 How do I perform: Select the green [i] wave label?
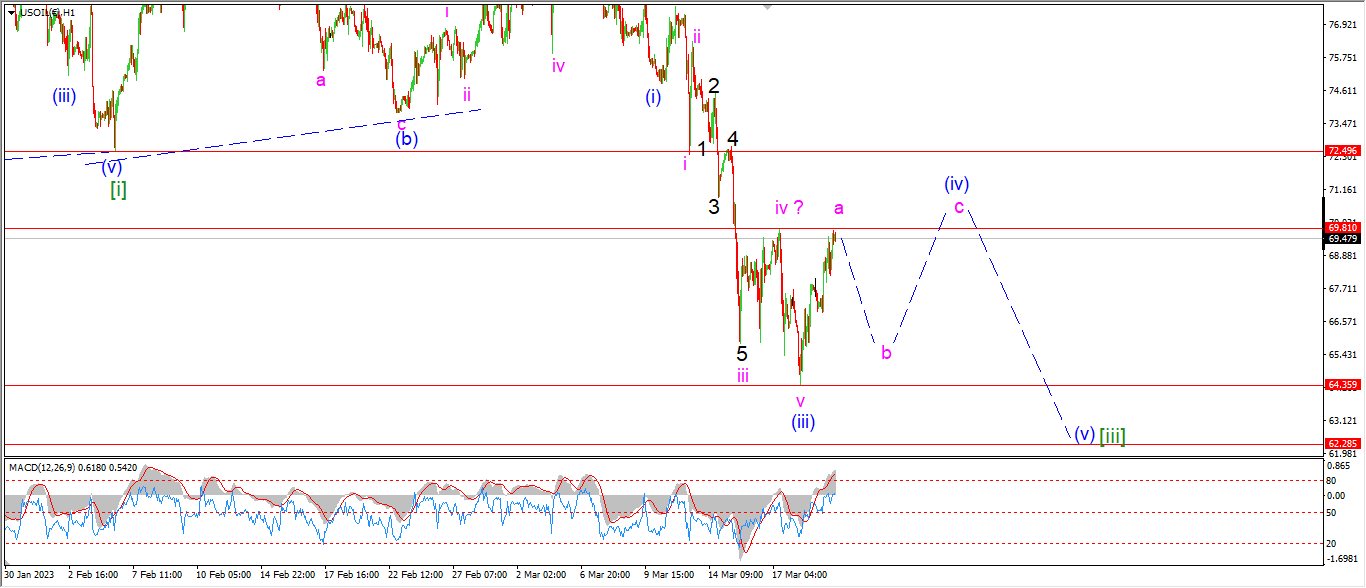[118, 188]
